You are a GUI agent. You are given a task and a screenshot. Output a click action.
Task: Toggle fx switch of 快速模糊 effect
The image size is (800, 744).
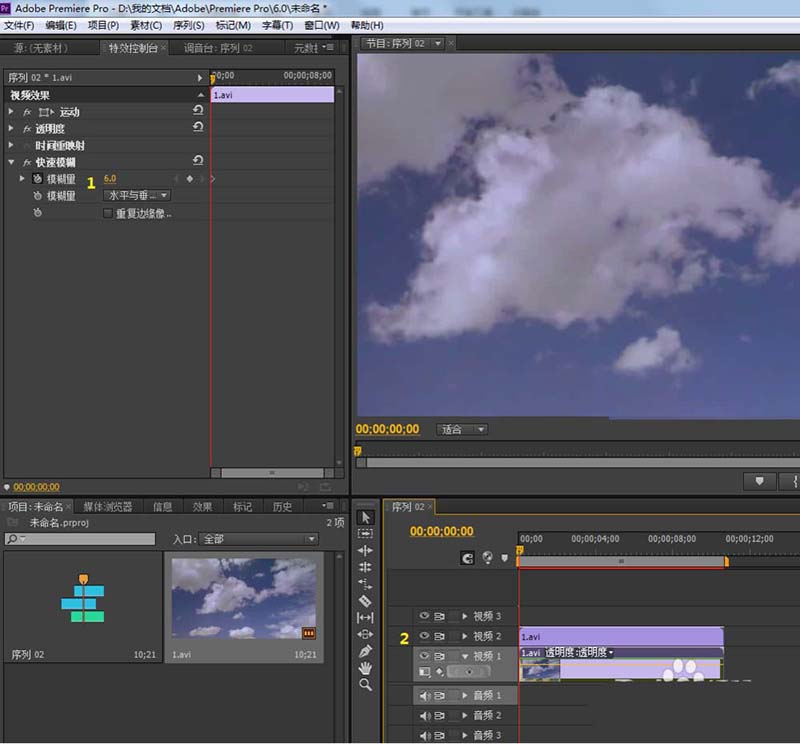coord(27,162)
